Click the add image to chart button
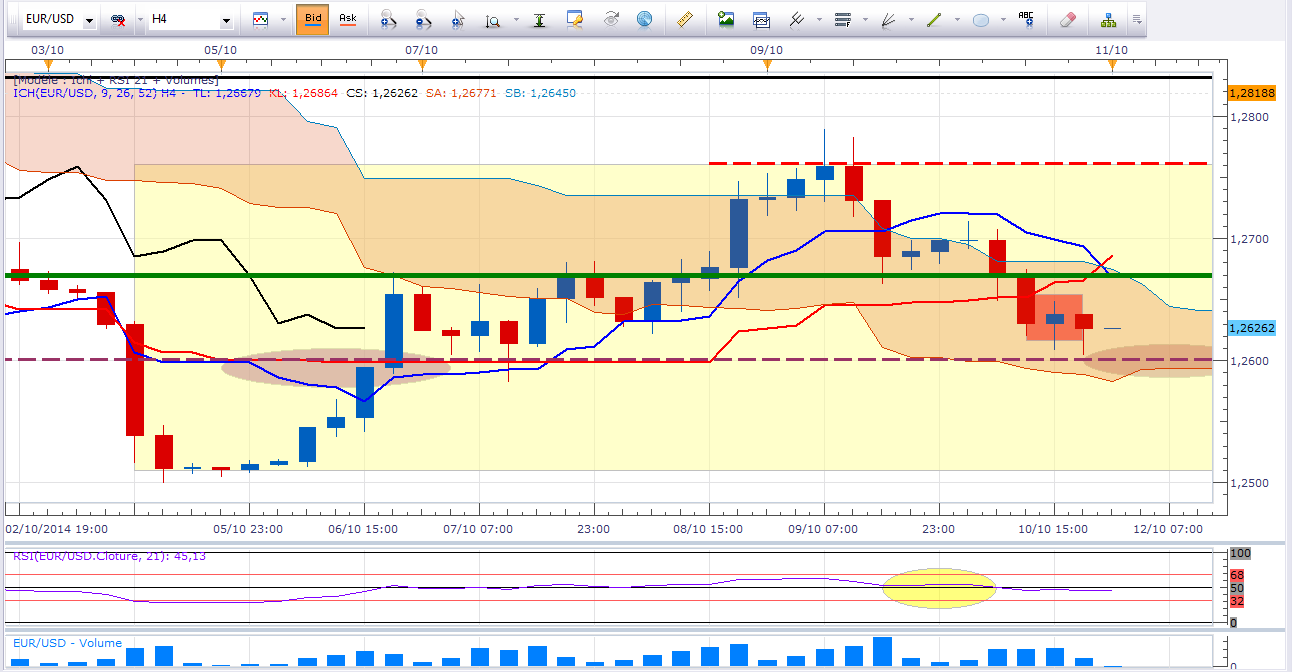Screen dimensions: 1292x672 (x=726, y=19)
